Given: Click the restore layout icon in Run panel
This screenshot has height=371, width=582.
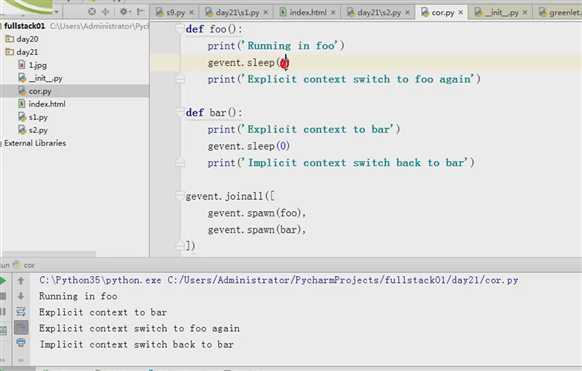Looking at the screenshot, I should point(3,330).
